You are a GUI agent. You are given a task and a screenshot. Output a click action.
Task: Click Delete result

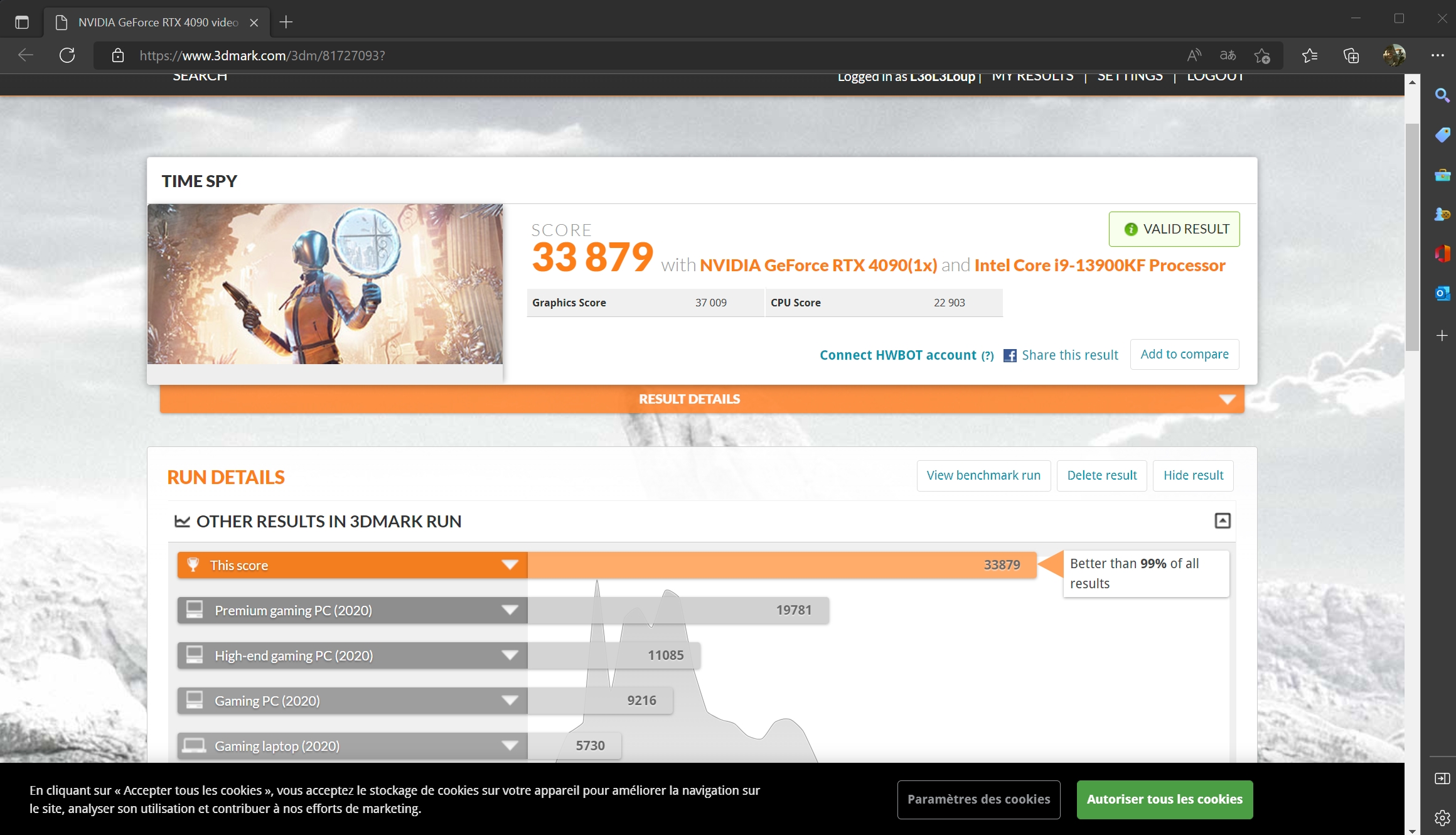coord(1101,475)
